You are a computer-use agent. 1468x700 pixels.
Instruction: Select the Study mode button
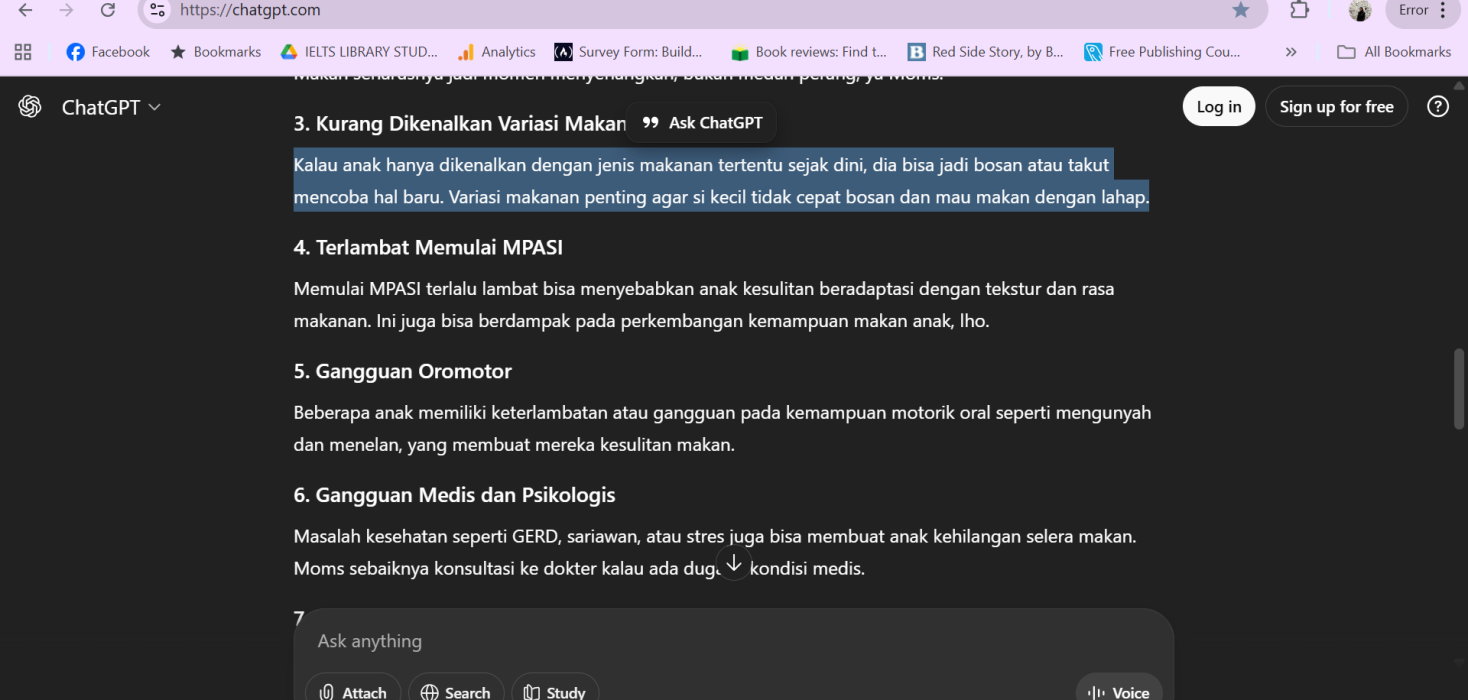[x=555, y=691]
